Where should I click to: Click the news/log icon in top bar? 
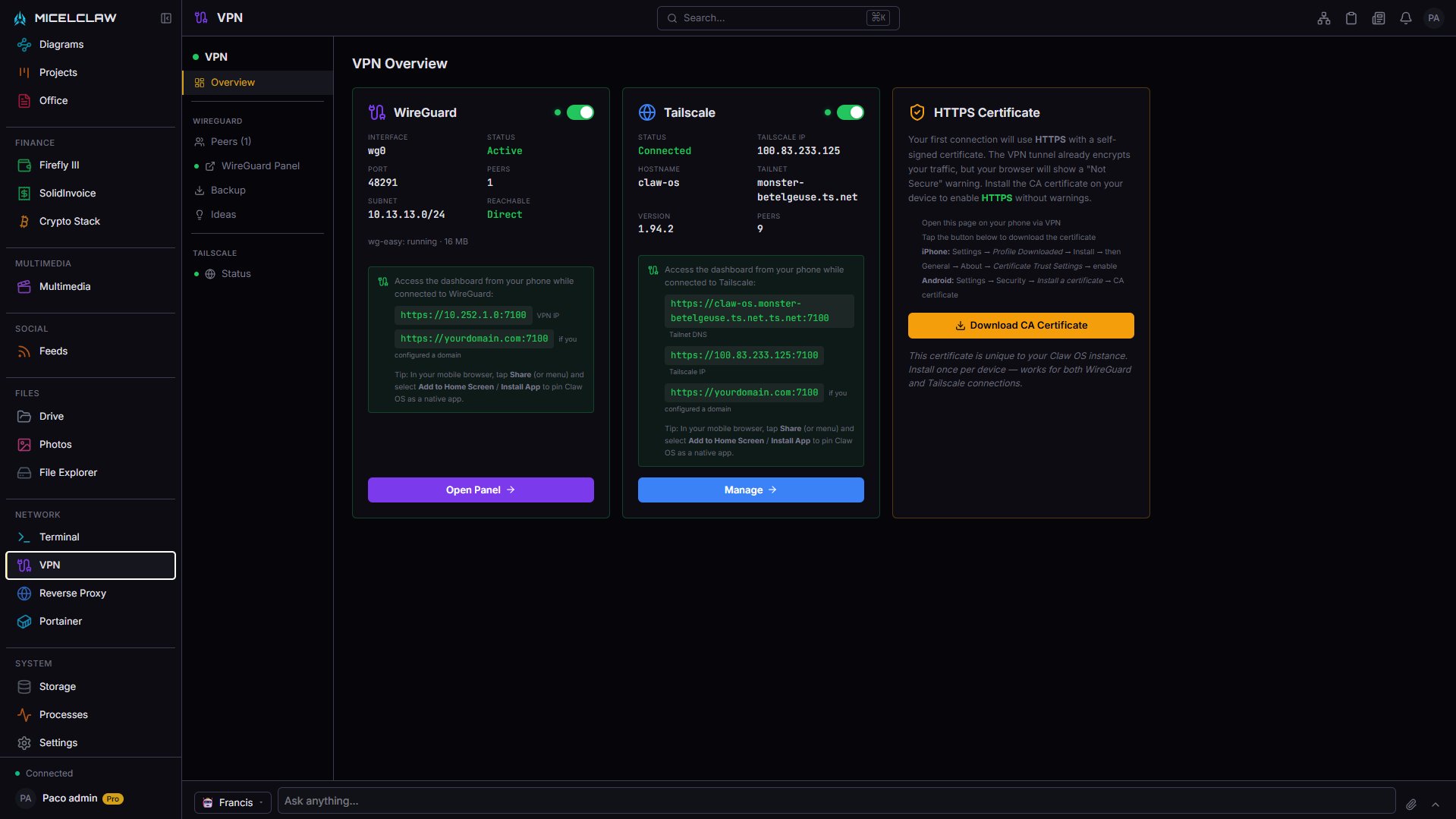(x=1379, y=18)
